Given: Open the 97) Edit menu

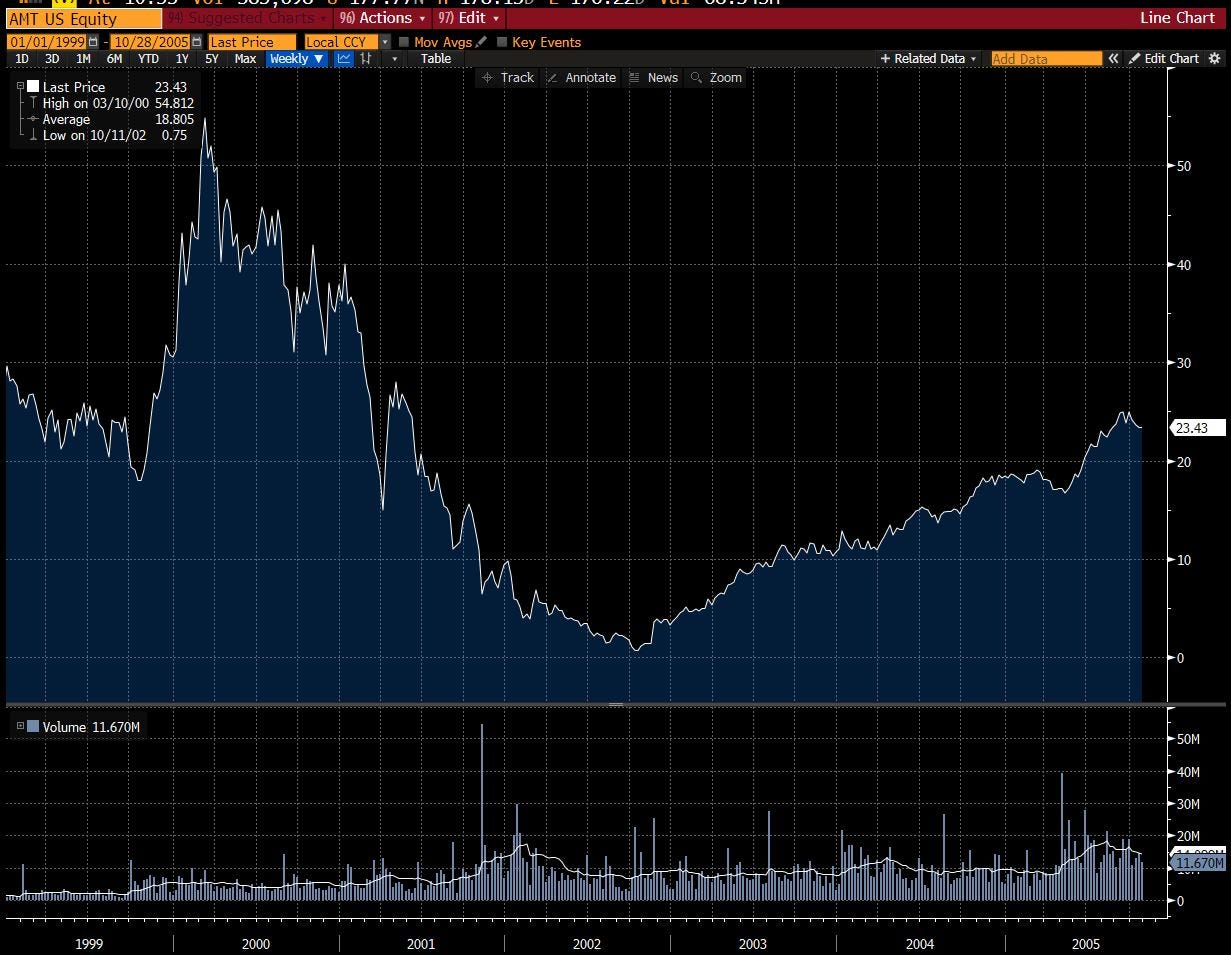Looking at the screenshot, I should (x=469, y=18).
